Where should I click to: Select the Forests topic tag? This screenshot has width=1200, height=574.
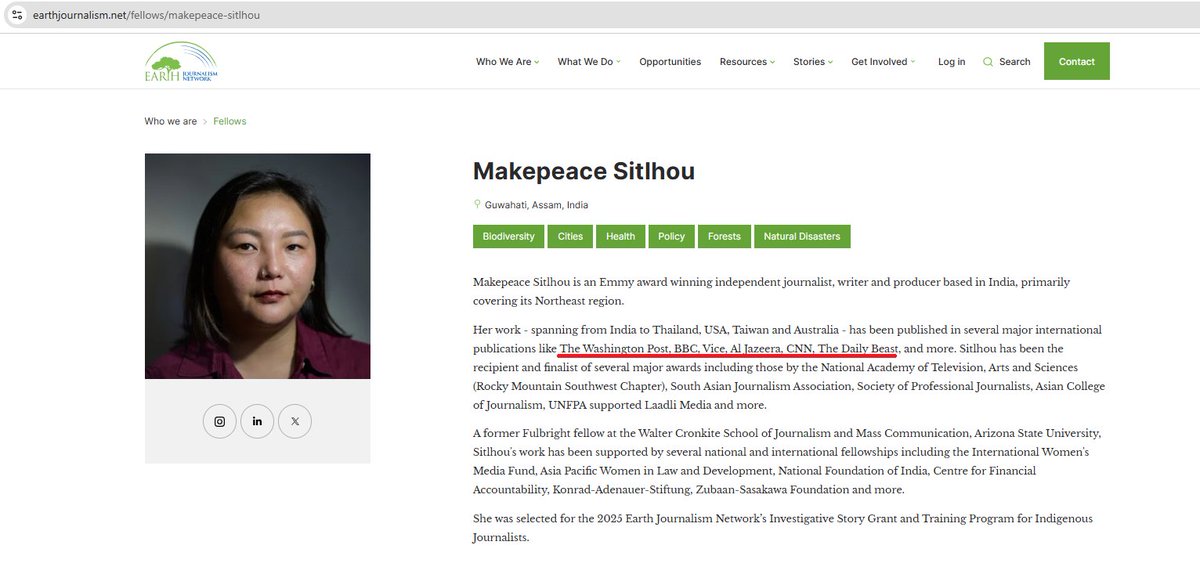coord(724,236)
